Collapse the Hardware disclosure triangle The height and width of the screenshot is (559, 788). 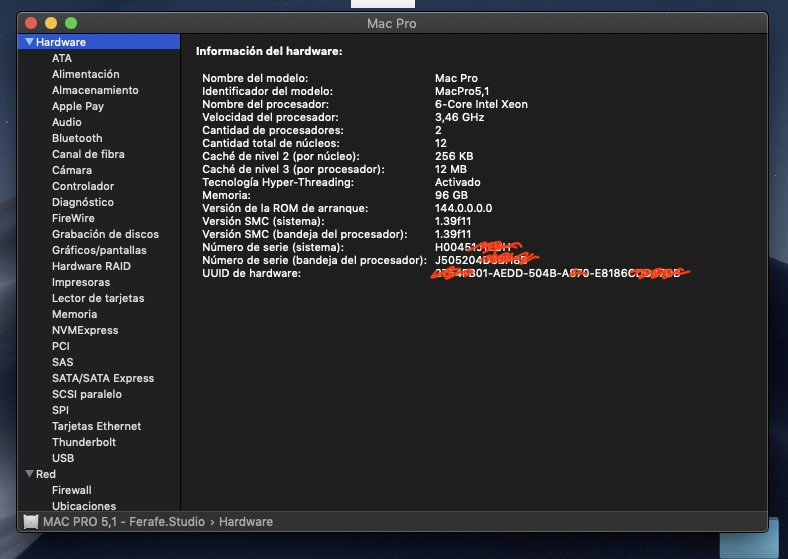[29, 42]
